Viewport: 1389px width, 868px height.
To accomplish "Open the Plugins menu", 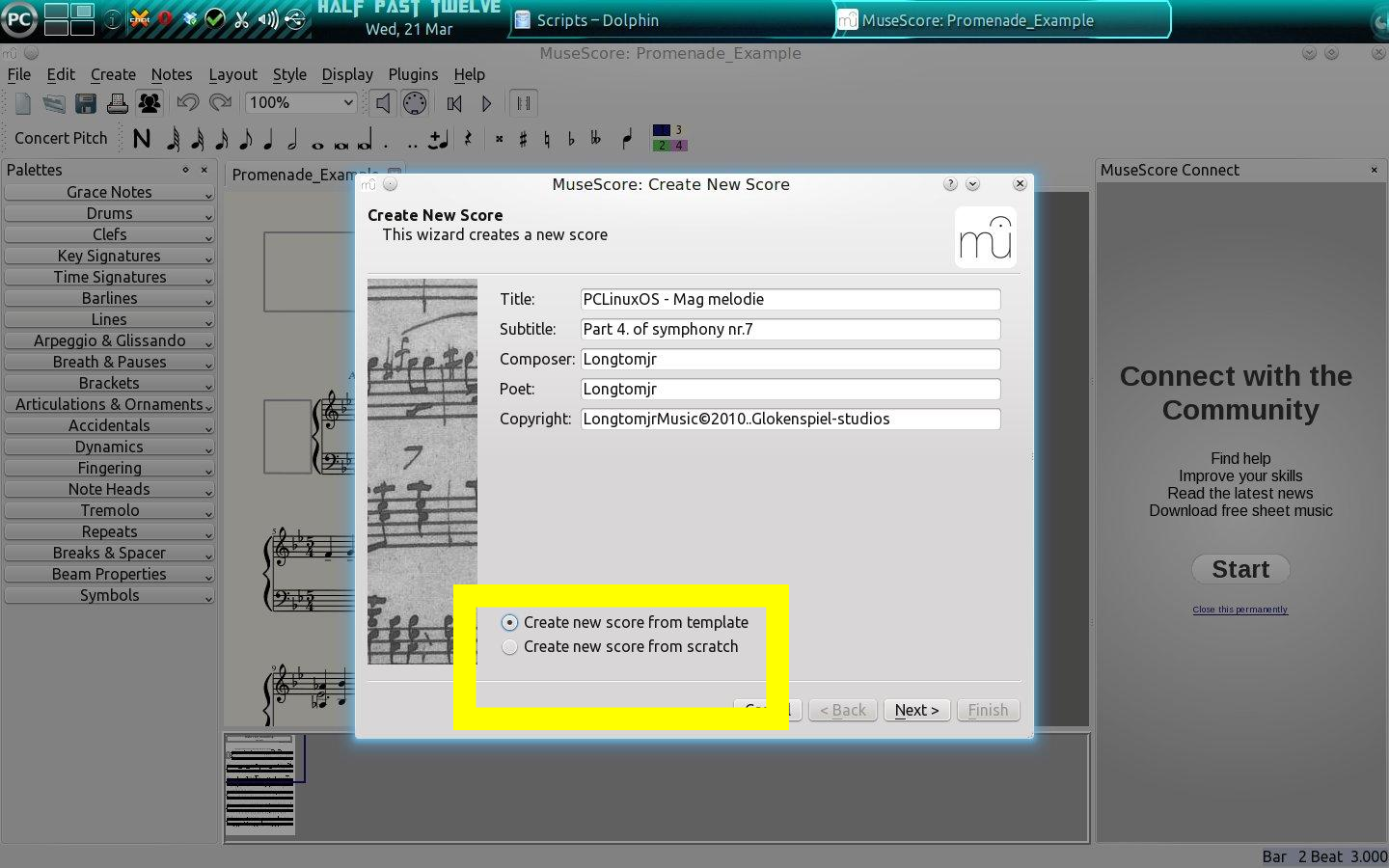I will (413, 74).
